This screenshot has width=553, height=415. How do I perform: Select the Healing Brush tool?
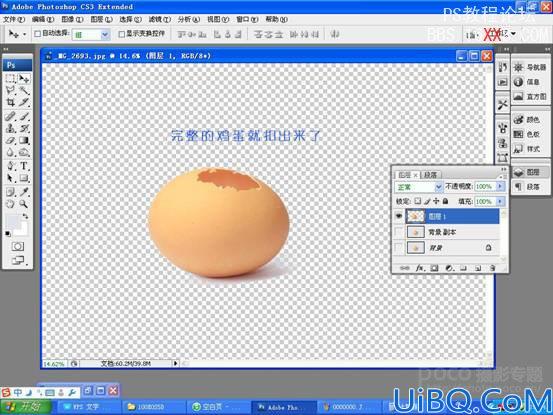tap(11, 116)
